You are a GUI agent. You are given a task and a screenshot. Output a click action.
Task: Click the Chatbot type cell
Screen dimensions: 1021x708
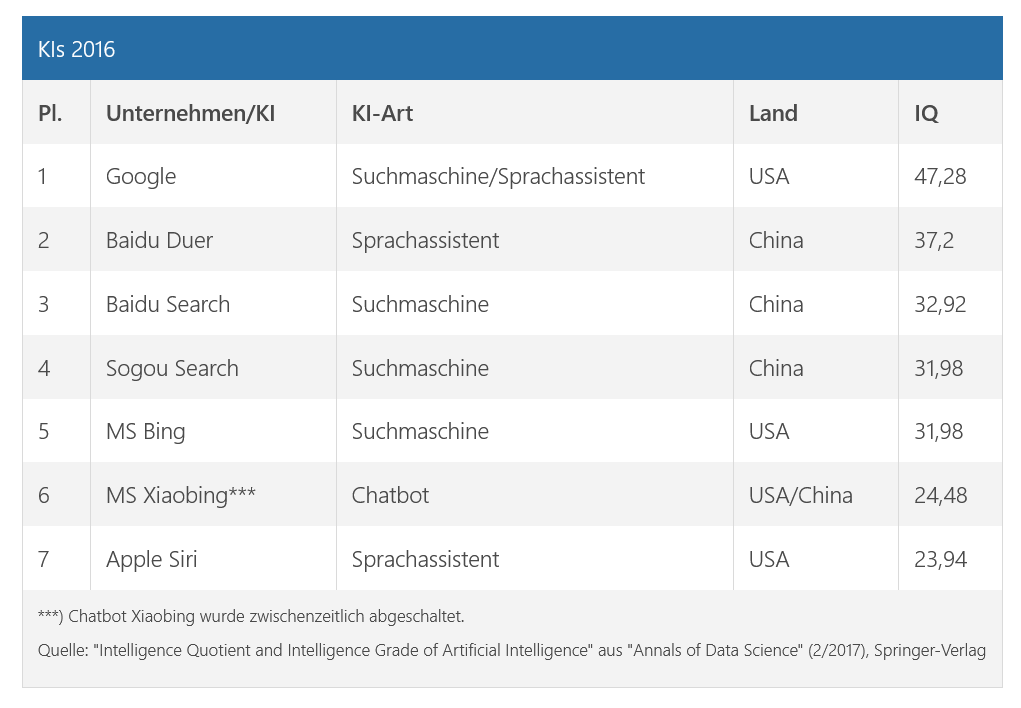coord(390,495)
